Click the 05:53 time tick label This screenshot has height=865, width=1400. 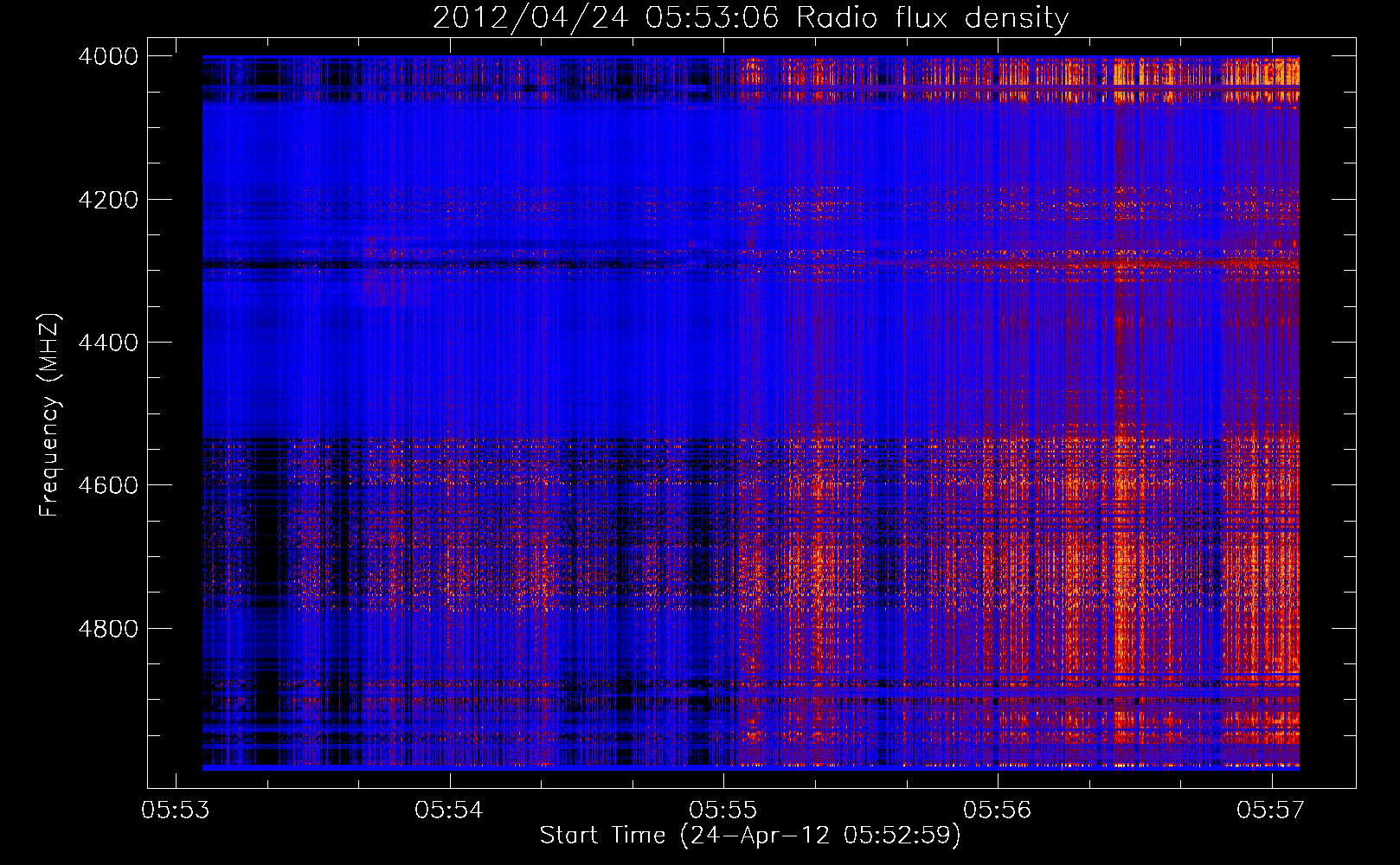coord(176,810)
